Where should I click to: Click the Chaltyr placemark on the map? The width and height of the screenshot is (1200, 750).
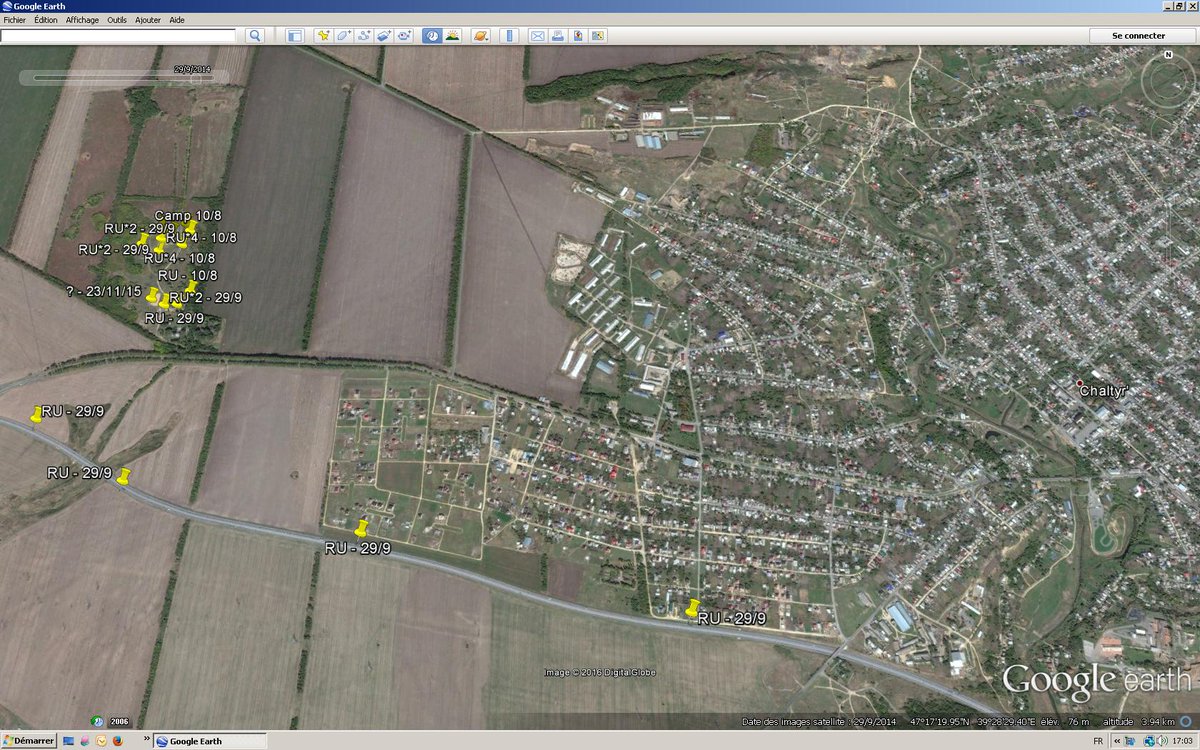[1078, 383]
